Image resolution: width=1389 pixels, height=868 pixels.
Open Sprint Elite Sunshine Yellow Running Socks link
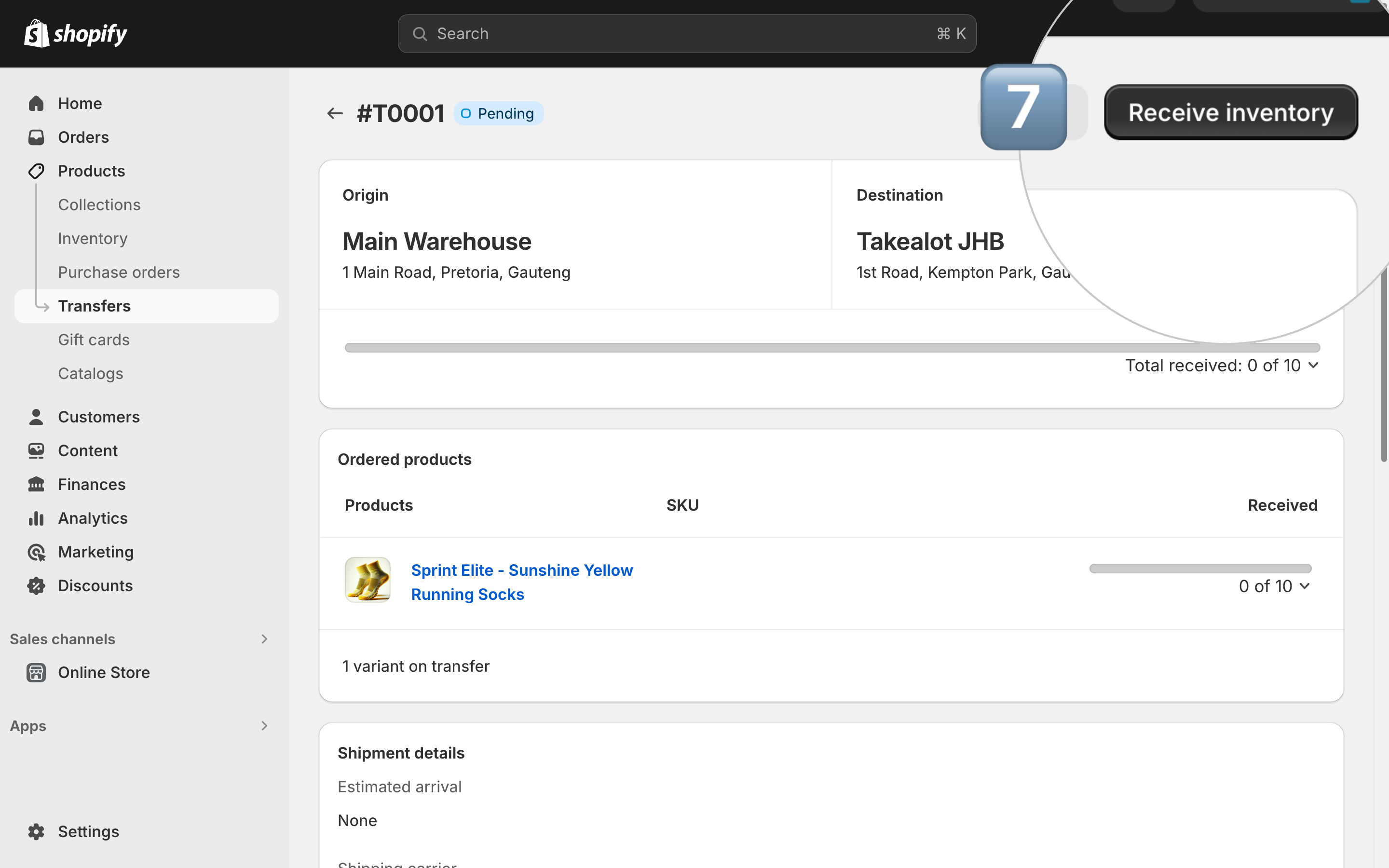click(x=522, y=582)
